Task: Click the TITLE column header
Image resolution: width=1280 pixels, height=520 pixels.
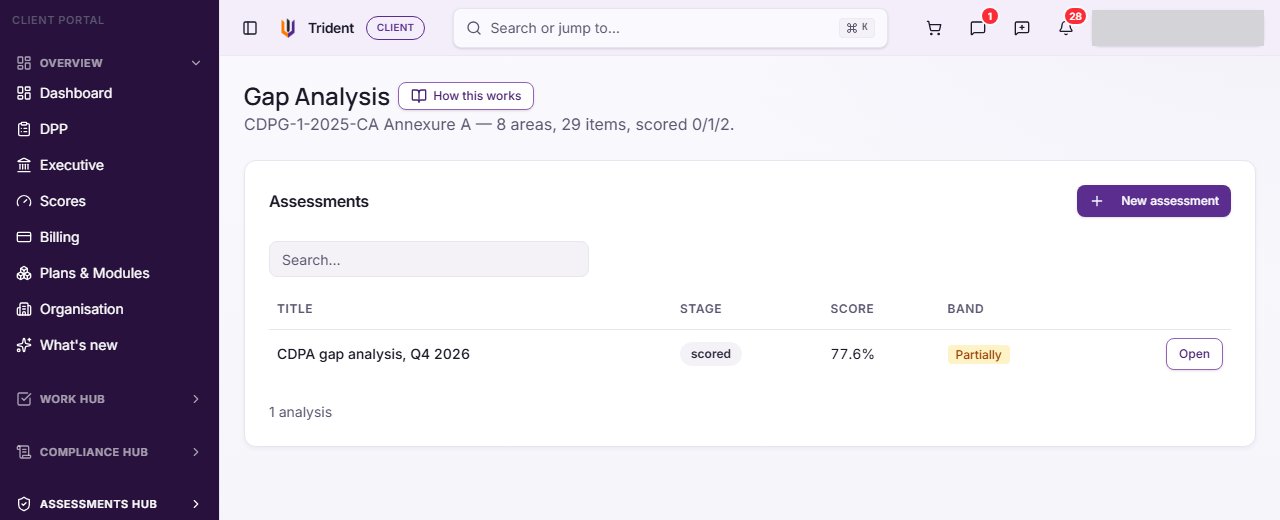Action: [x=295, y=309]
